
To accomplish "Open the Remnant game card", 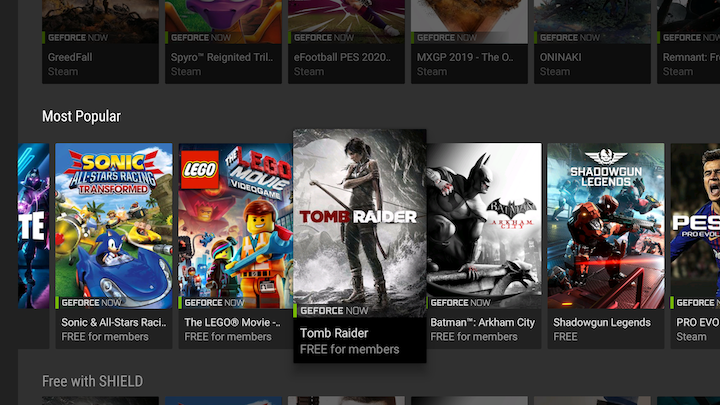I will [x=688, y=42].
